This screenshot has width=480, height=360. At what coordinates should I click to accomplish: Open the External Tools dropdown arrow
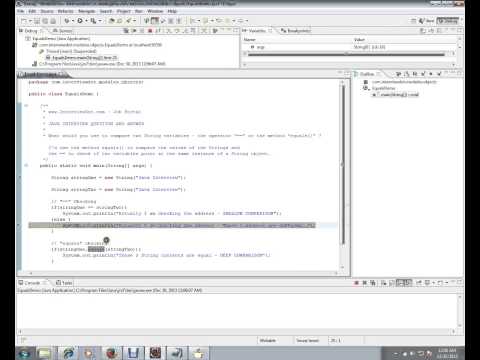tap(100, 21)
